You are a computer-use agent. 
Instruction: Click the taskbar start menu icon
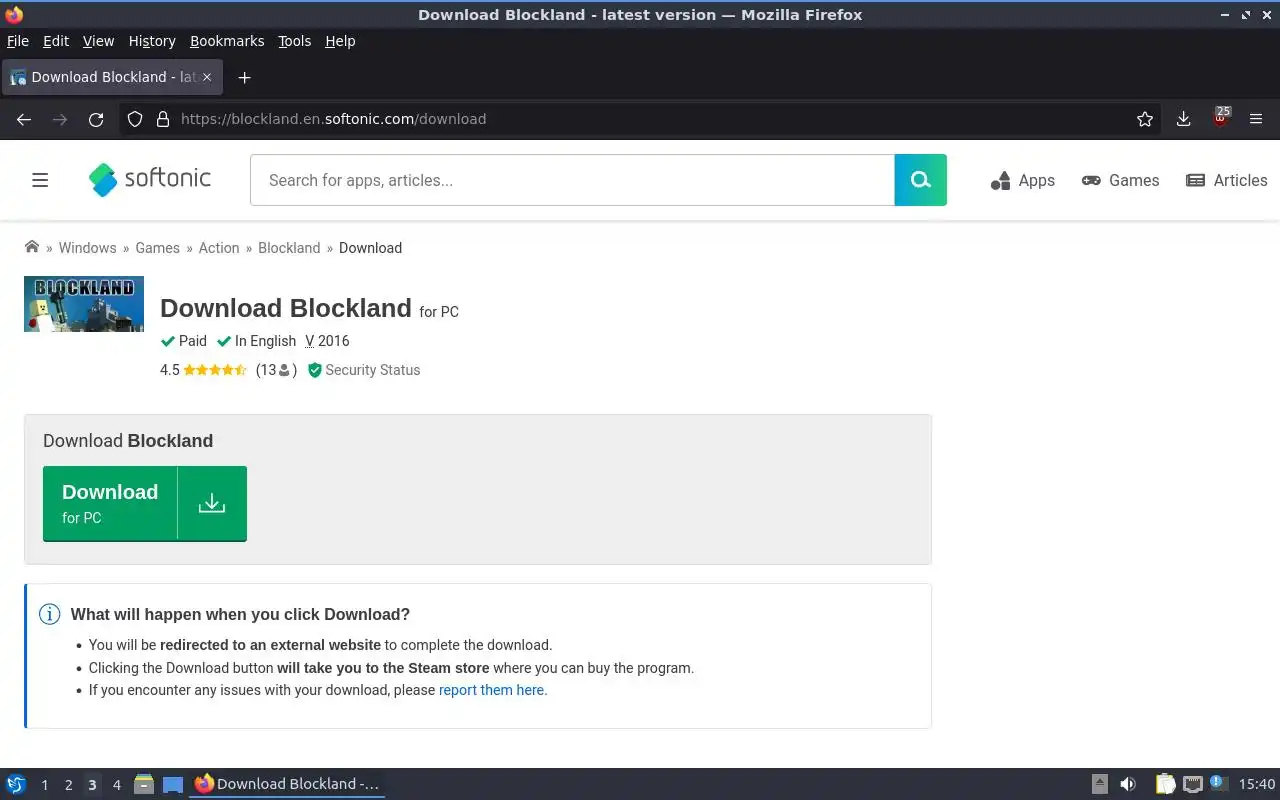coord(16,784)
